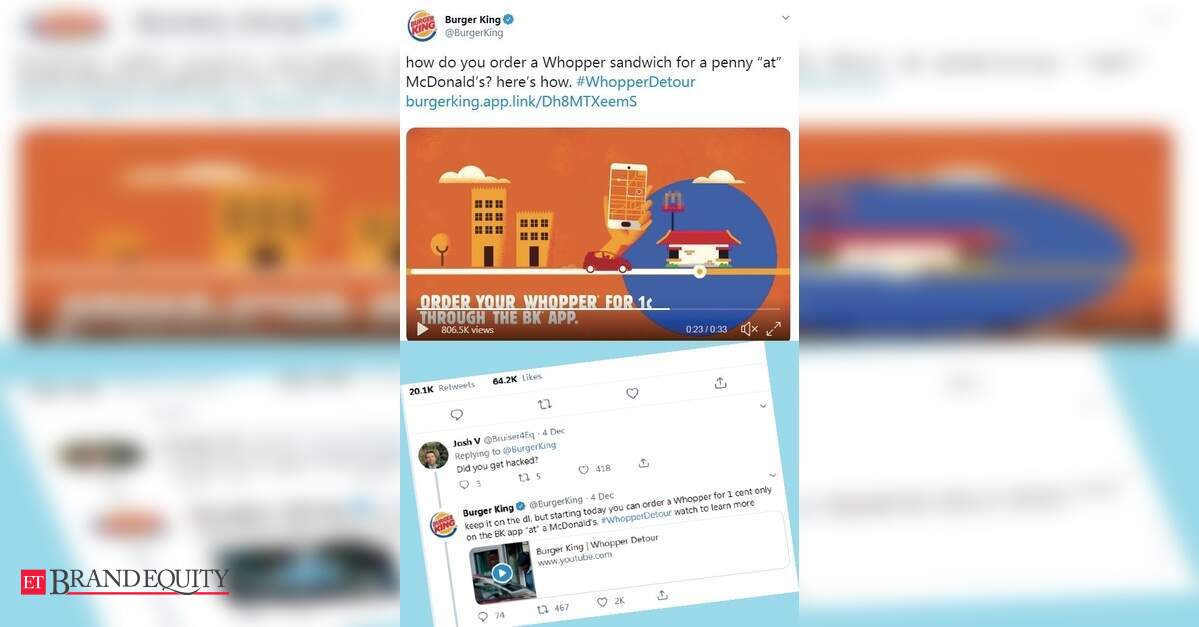The height and width of the screenshot is (627, 1199).
Task: Expand options chevron on Josh V's reply
Action: 762,406
